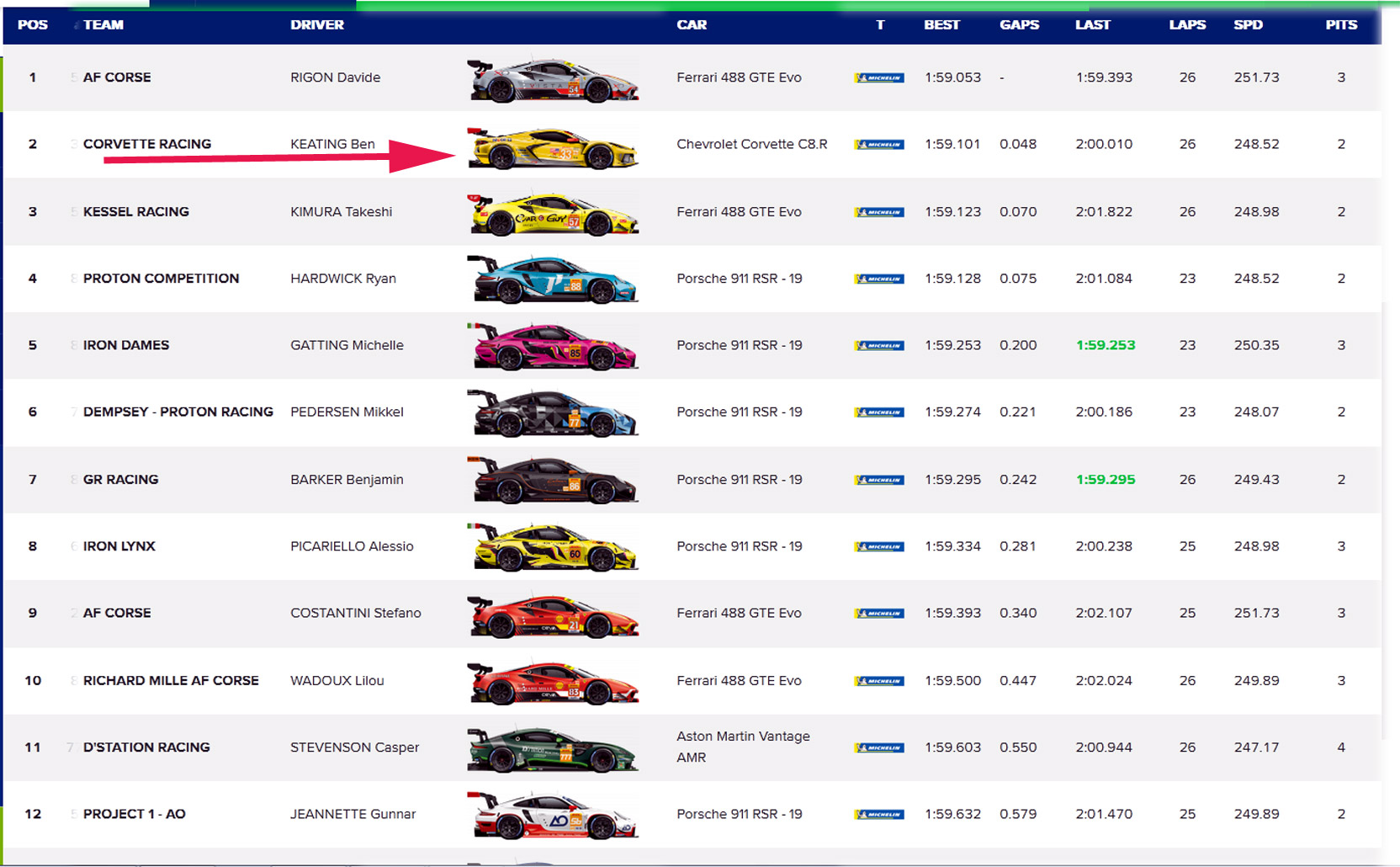The image size is (1400, 867).
Task: Select the yellow Corvette C8.R car image
Action: tap(553, 146)
